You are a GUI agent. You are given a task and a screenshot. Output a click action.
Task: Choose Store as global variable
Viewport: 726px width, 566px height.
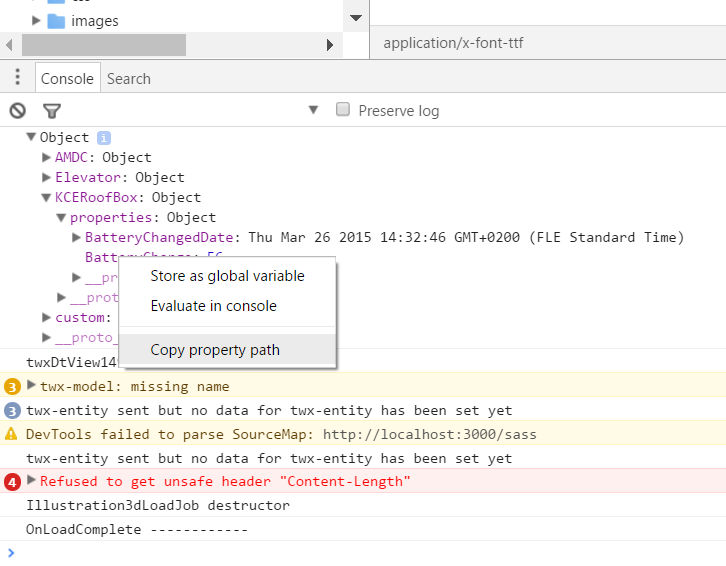click(227, 276)
